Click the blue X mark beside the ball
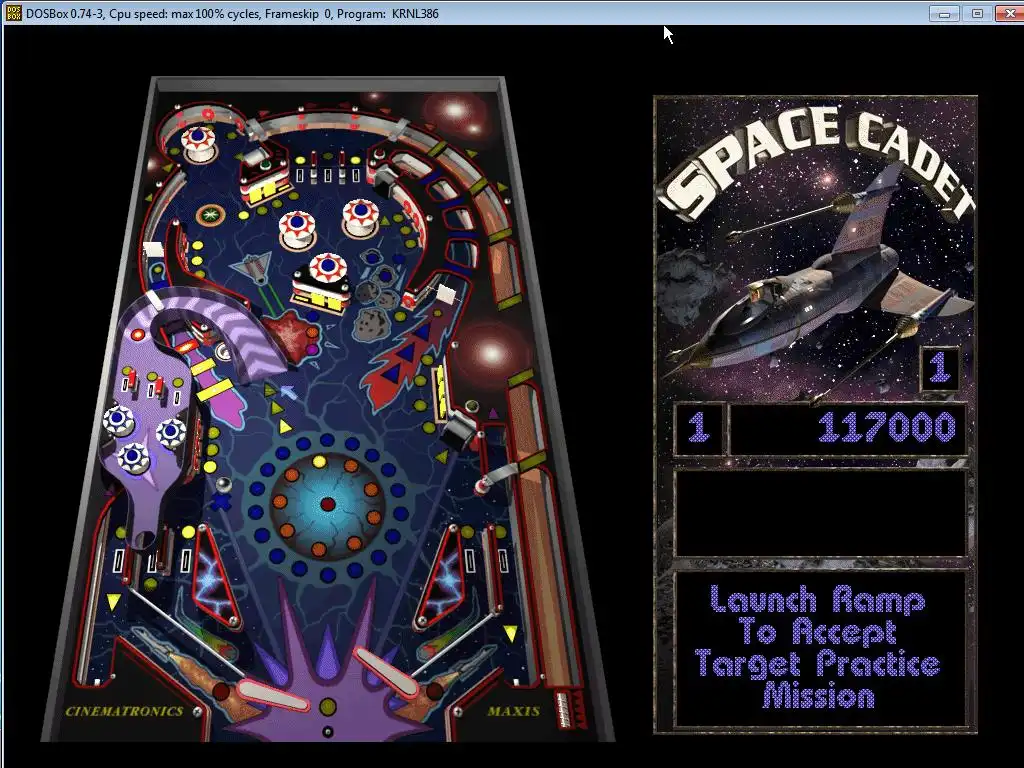Image resolution: width=1024 pixels, height=768 pixels. click(221, 502)
